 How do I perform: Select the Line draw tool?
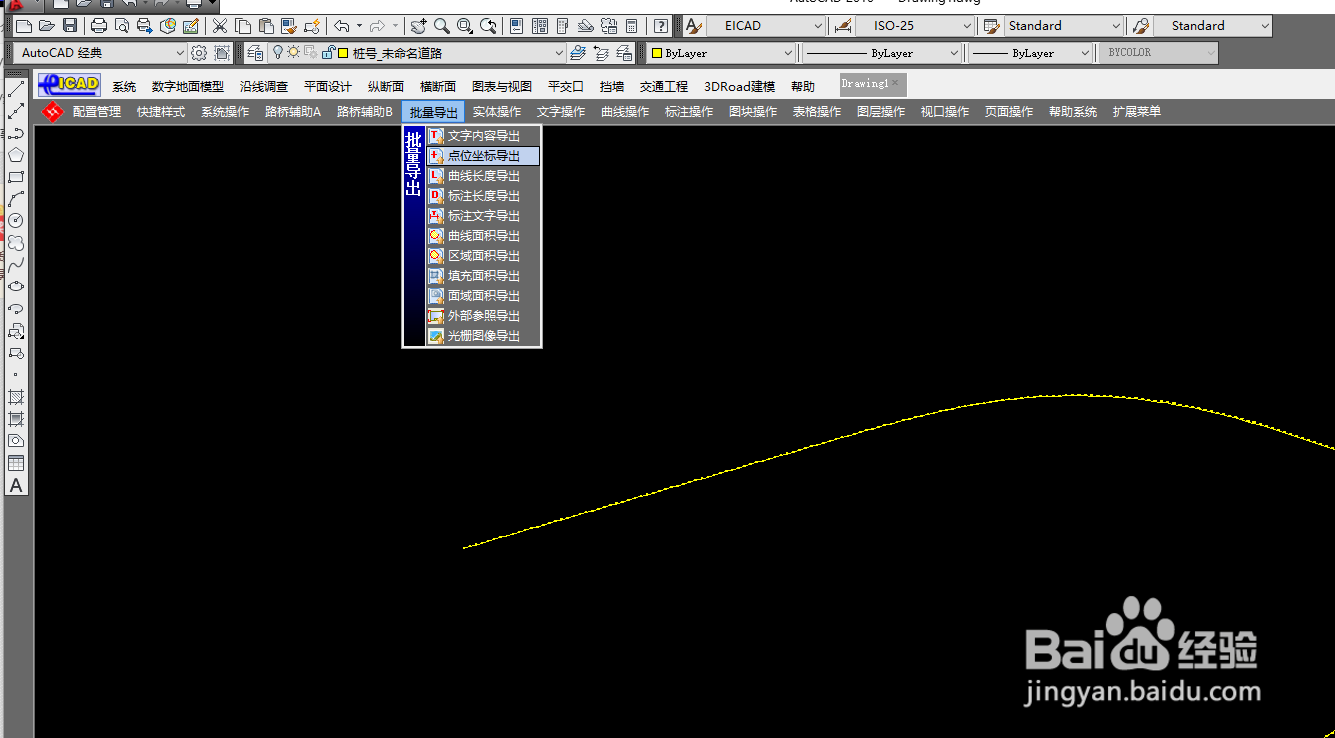click(16, 89)
